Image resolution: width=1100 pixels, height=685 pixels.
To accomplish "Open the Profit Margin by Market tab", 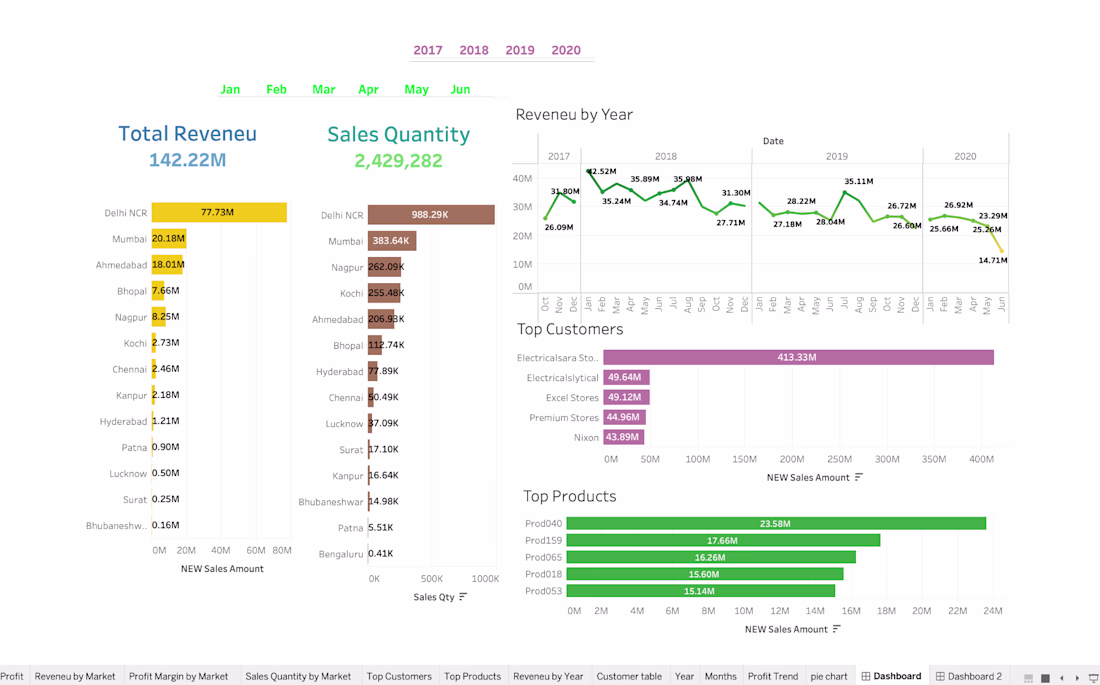I will coord(179,677).
